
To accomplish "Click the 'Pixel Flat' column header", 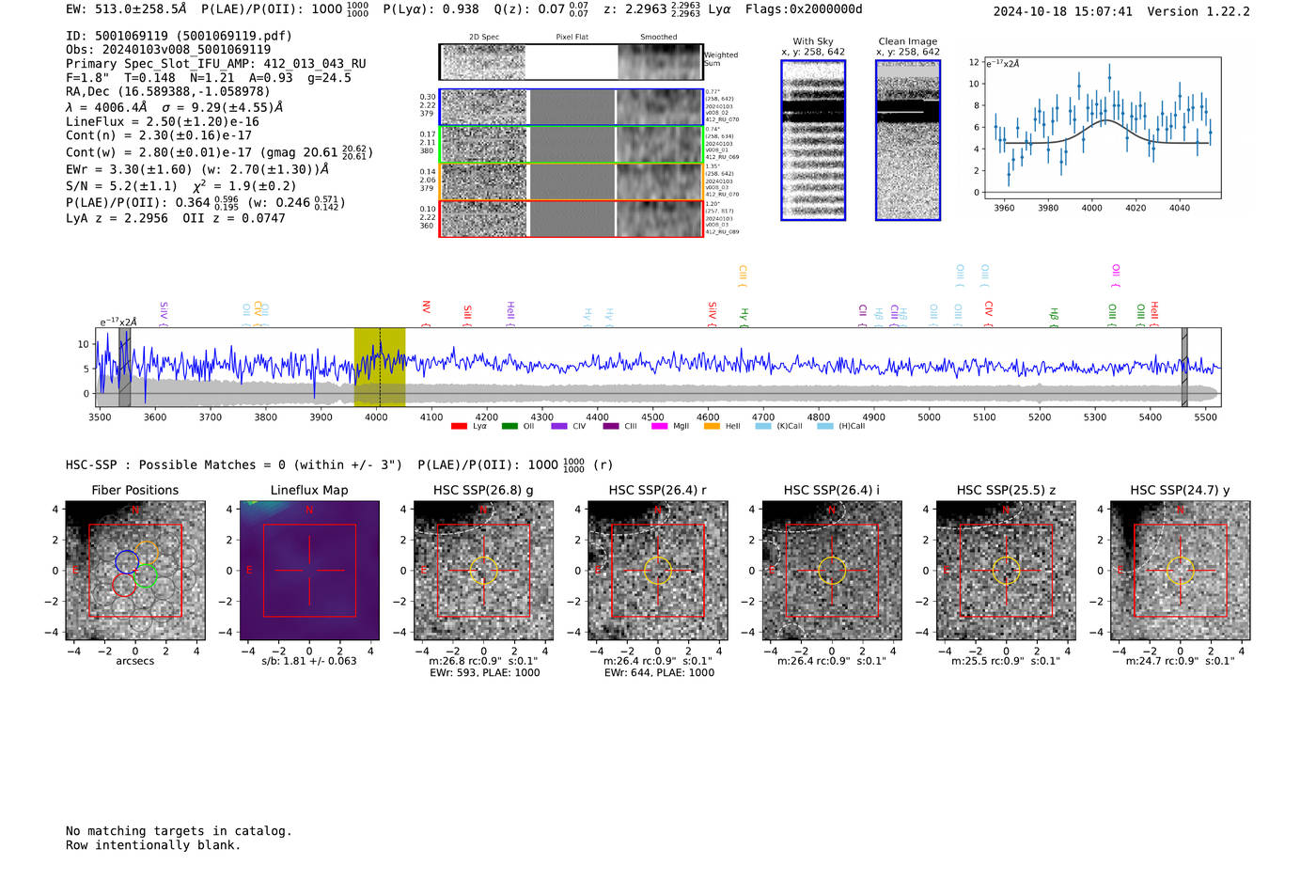I will click(x=572, y=37).
